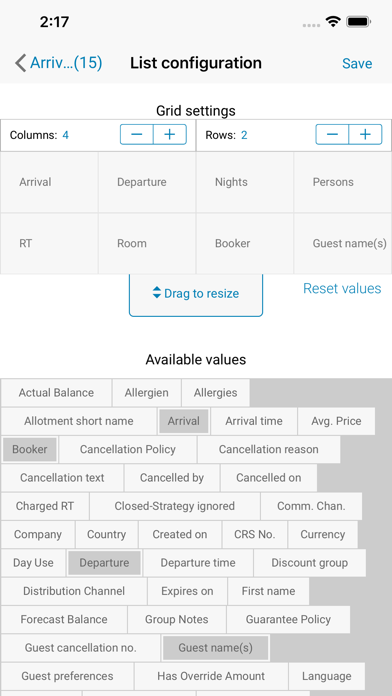This screenshot has width=392, height=696.
Task: Click the Drag to resize handle
Action: tap(196, 294)
